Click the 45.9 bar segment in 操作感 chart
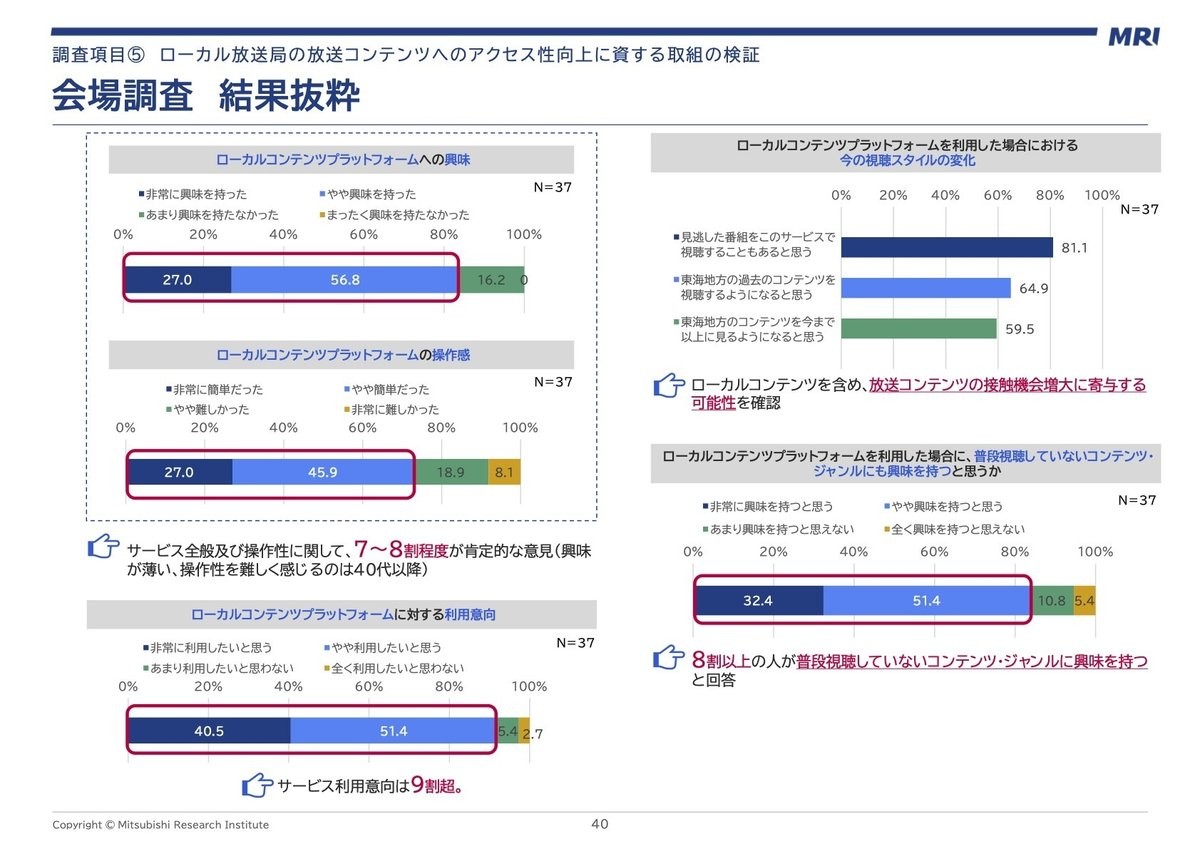The height and width of the screenshot is (848, 1200). point(322,472)
